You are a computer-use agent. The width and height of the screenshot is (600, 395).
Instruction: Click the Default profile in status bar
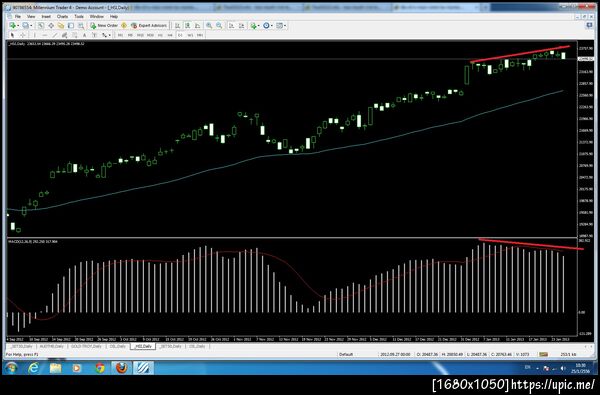pyautogui.click(x=346, y=354)
